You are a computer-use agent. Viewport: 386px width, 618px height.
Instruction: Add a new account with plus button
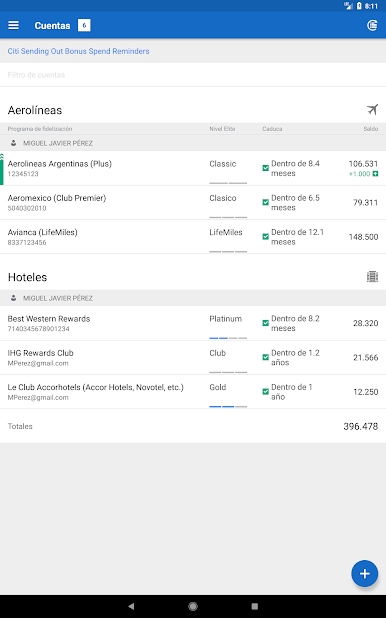point(365,573)
